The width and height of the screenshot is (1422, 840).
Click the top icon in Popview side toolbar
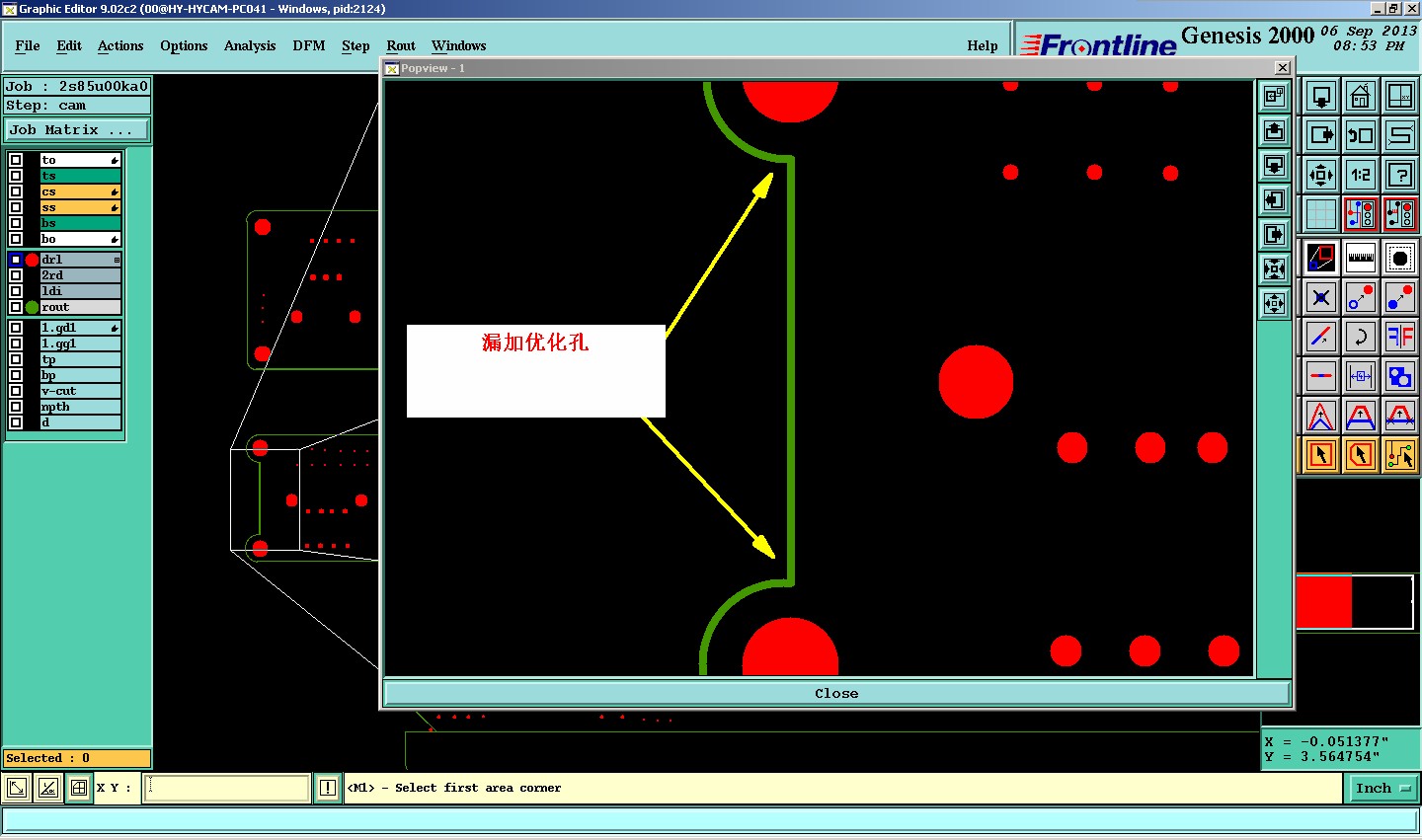(x=1275, y=96)
